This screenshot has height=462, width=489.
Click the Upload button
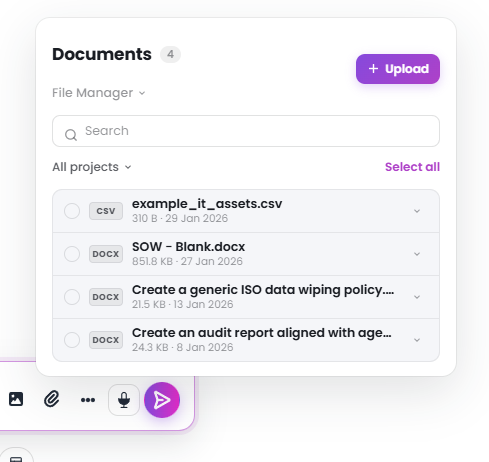point(398,69)
